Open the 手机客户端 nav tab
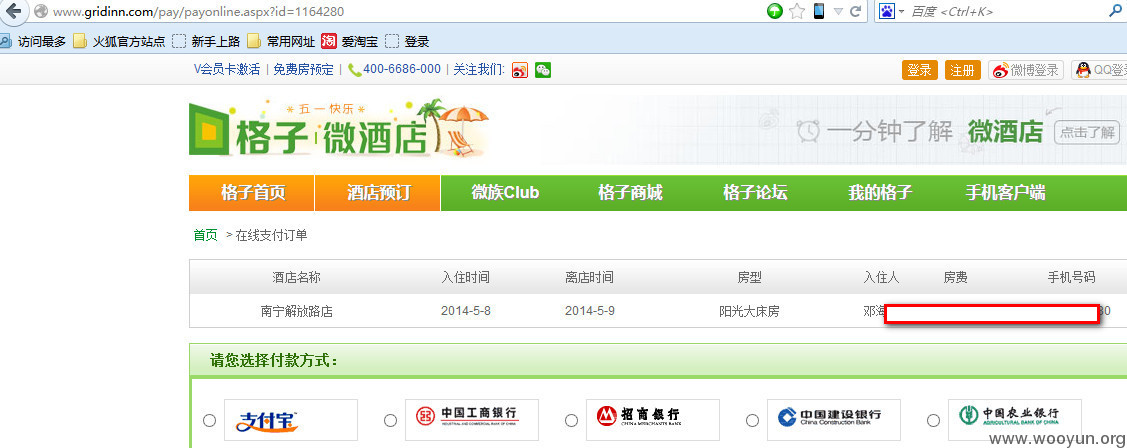Viewport: 1127px width, 448px height. [x=1006, y=193]
